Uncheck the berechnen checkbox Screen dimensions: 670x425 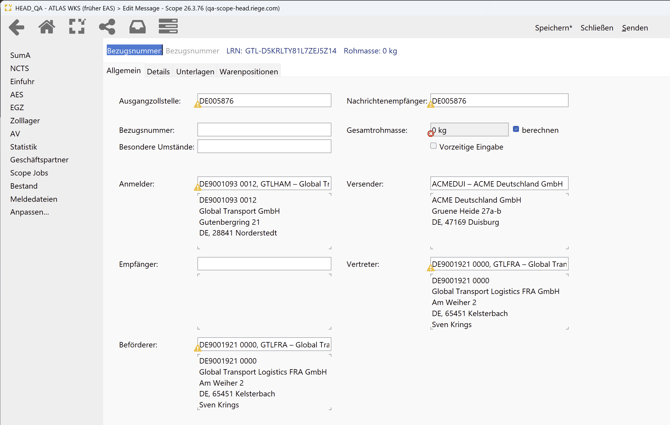(516, 129)
